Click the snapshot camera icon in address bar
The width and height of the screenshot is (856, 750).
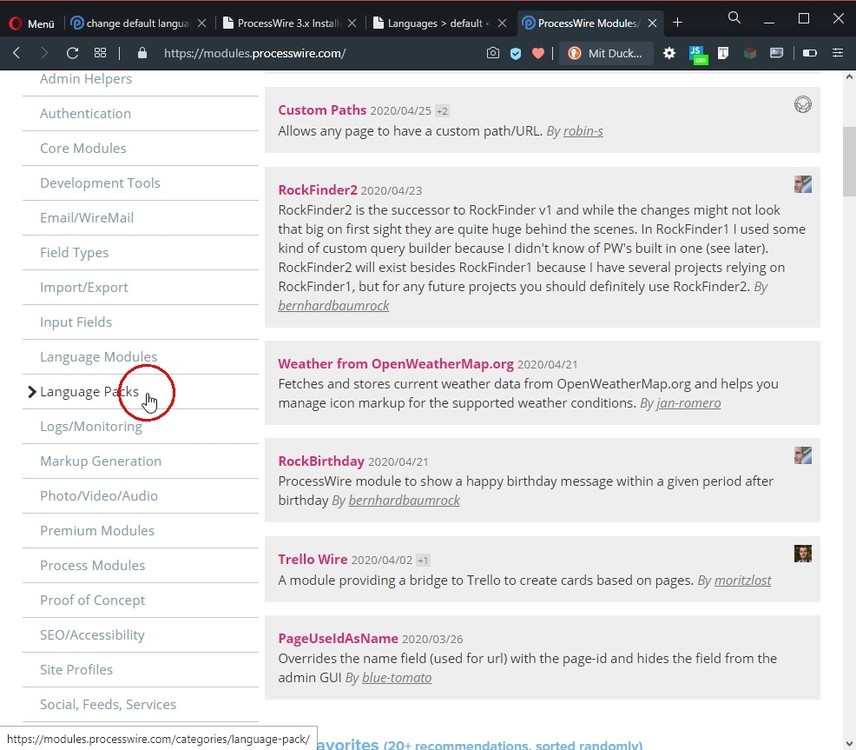click(x=493, y=53)
